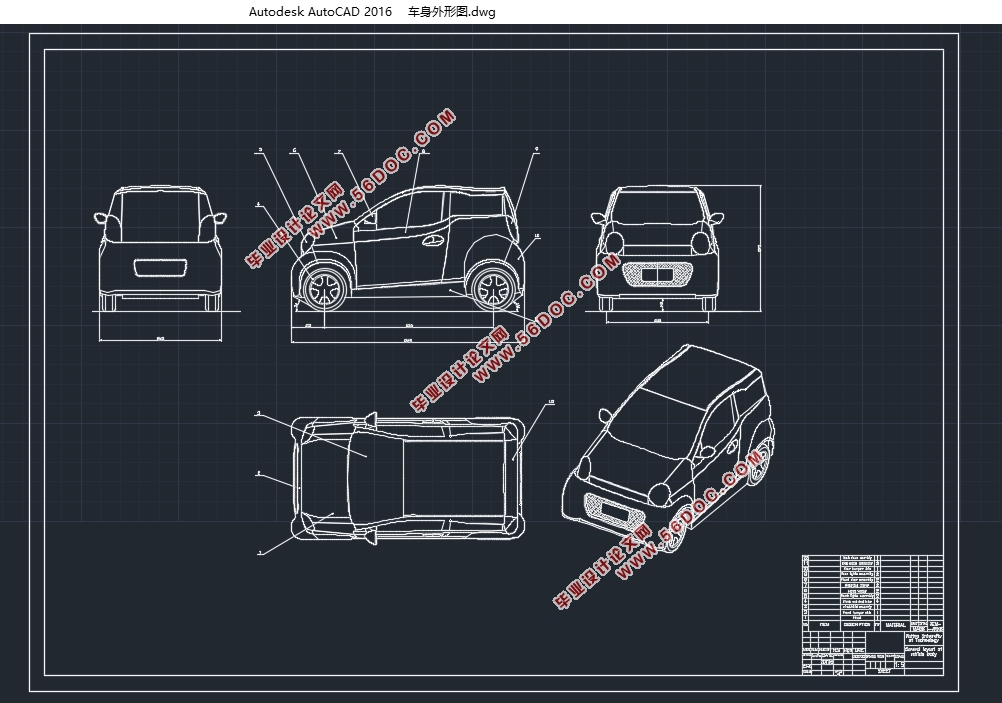Viewport: 1002px width, 703px height.
Task: Click the front wheel in side view
Action: [x=324, y=288]
